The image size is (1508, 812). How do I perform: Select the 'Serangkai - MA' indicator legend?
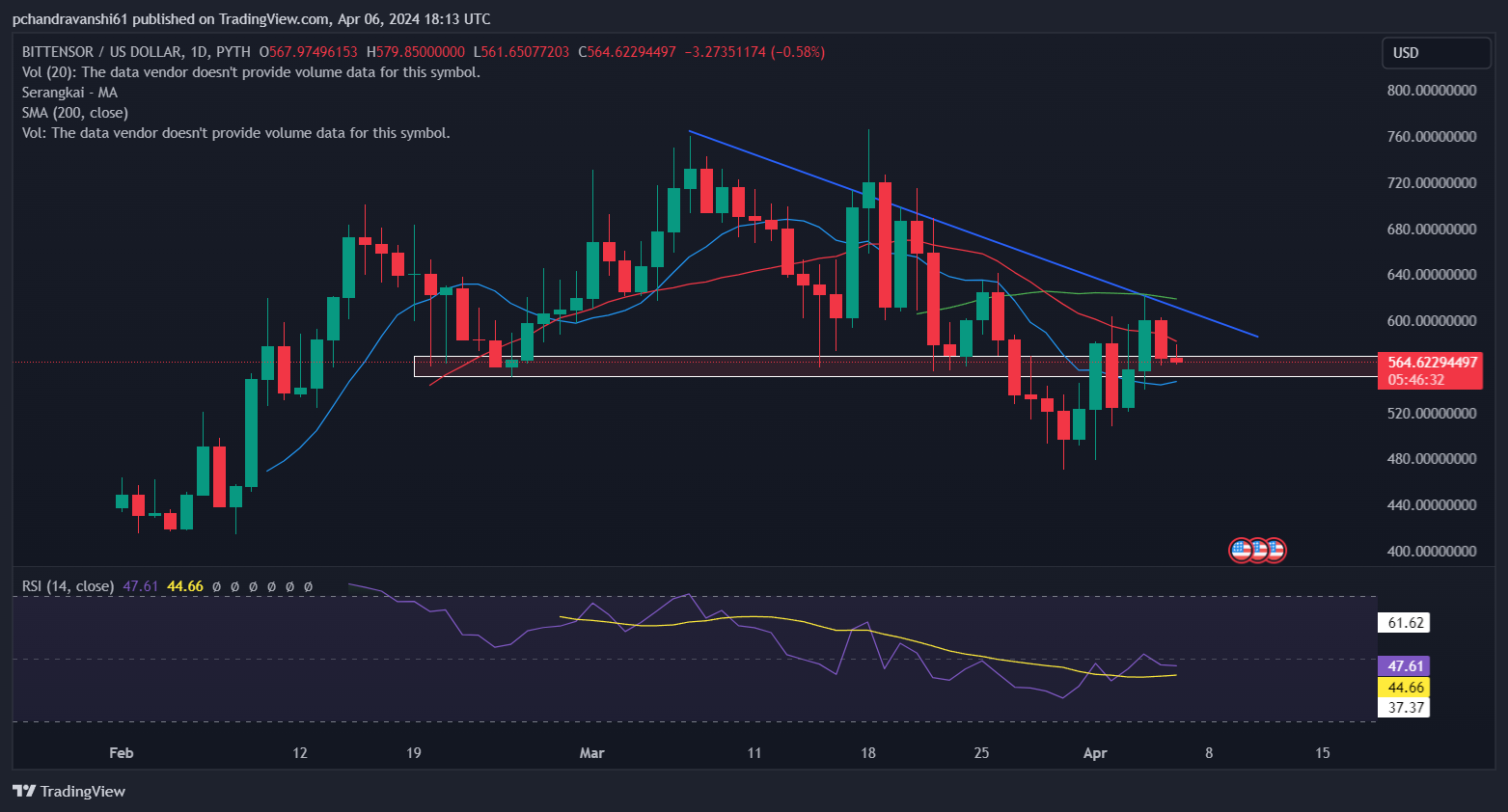(69, 93)
